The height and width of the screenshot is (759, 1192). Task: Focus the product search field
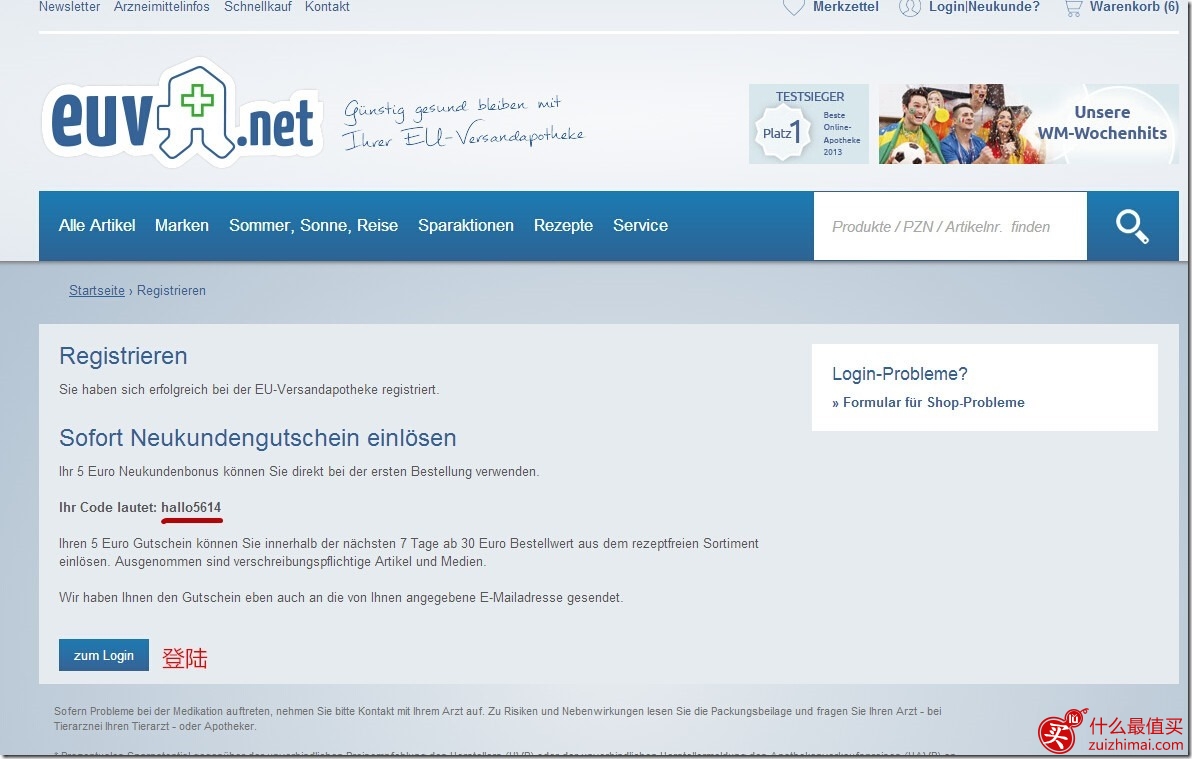pyautogui.click(x=950, y=226)
